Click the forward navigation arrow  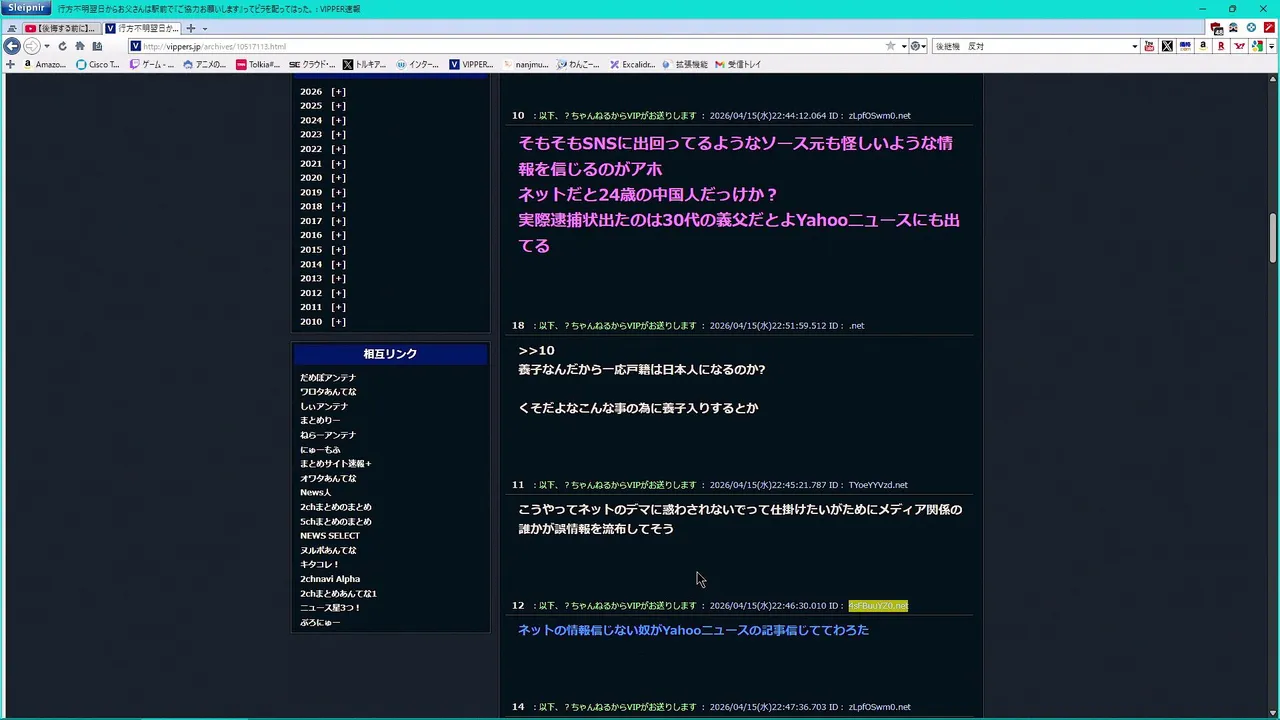pyautogui.click(x=31, y=46)
